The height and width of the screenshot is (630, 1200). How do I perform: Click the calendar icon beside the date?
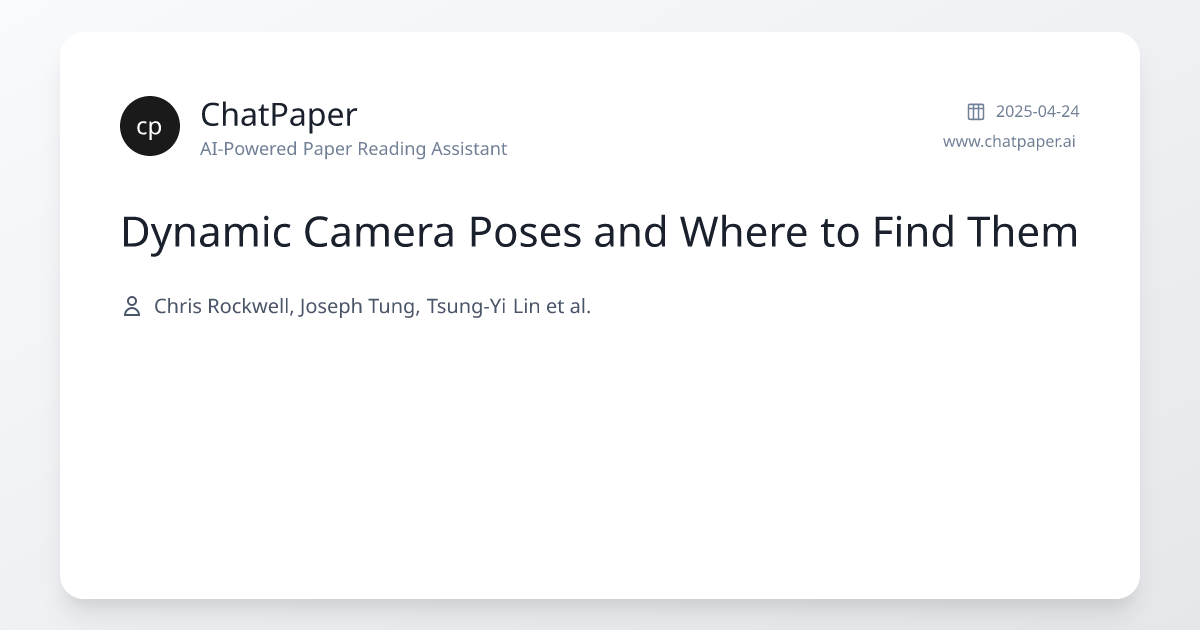[x=975, y=111]
